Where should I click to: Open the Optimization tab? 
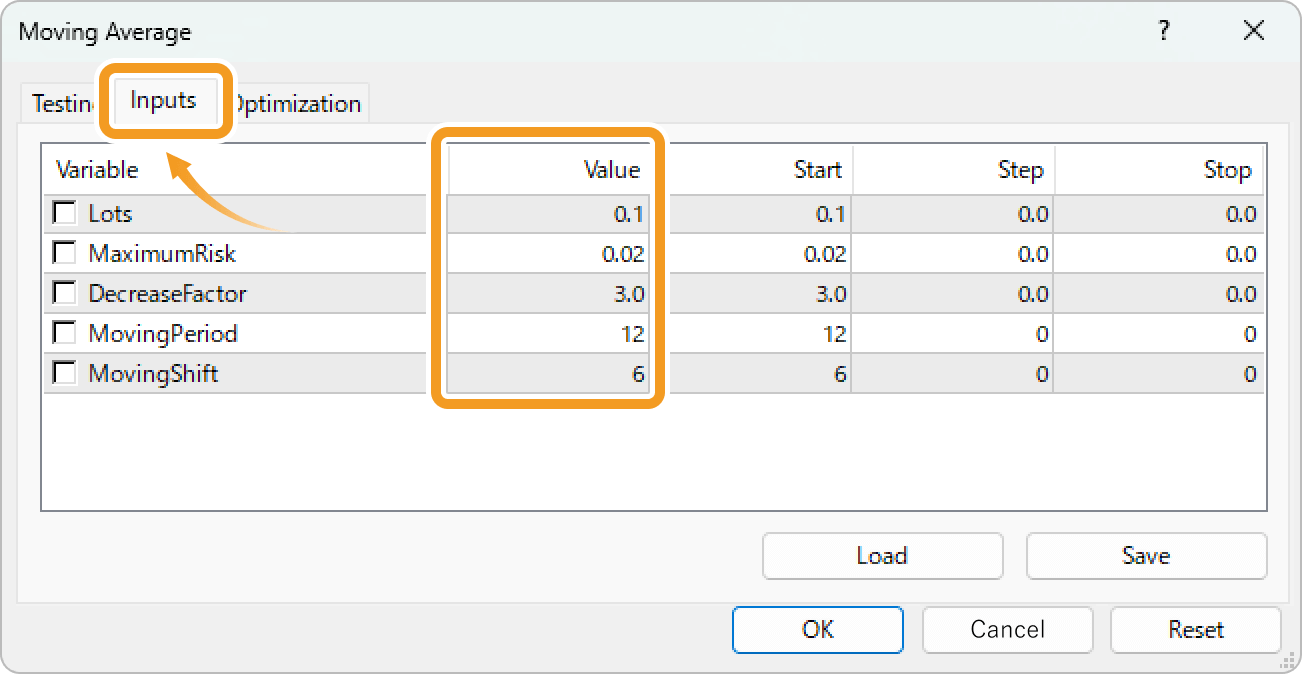coord(300,104)
